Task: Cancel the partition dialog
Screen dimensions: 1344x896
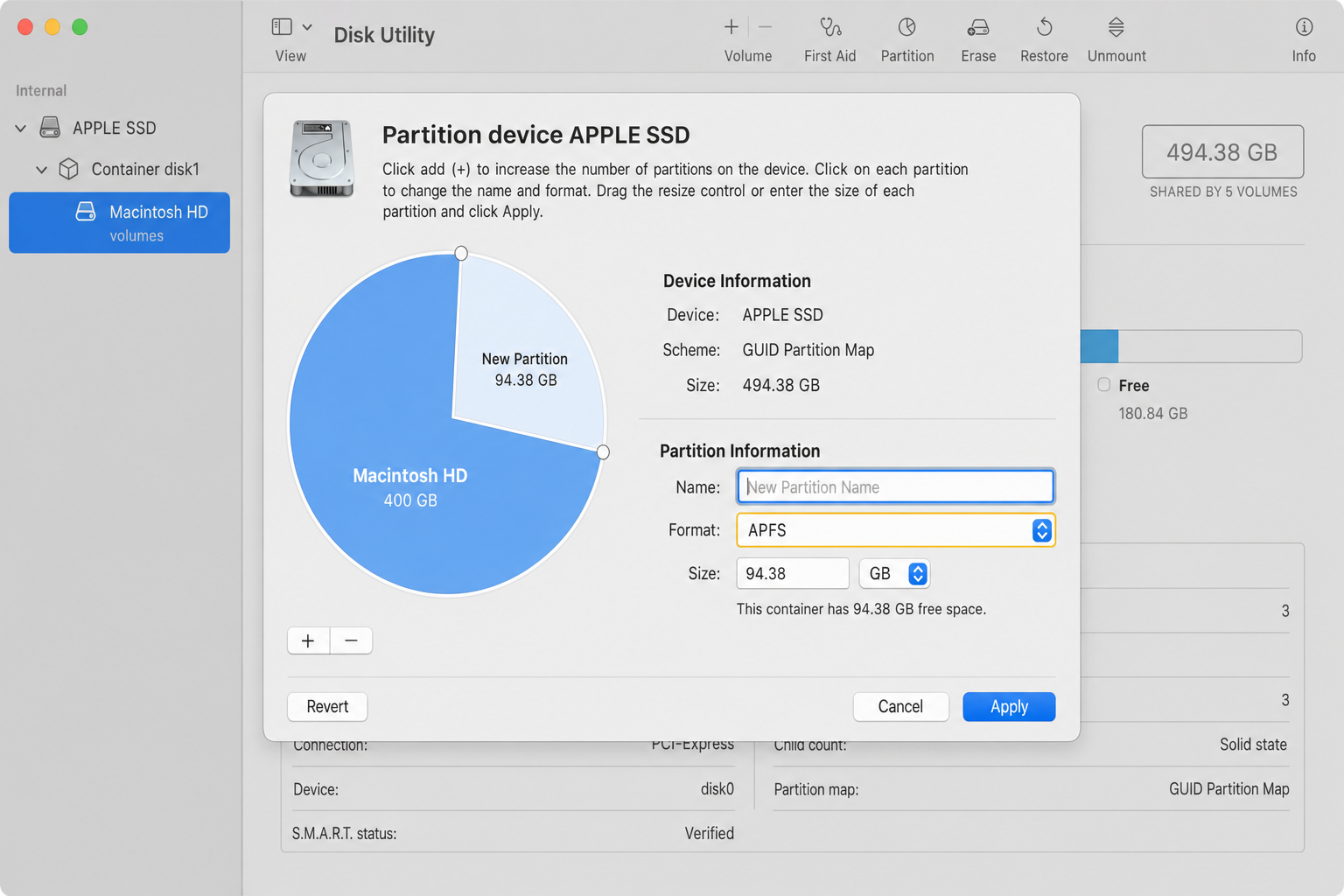Action: pos(900,706)
